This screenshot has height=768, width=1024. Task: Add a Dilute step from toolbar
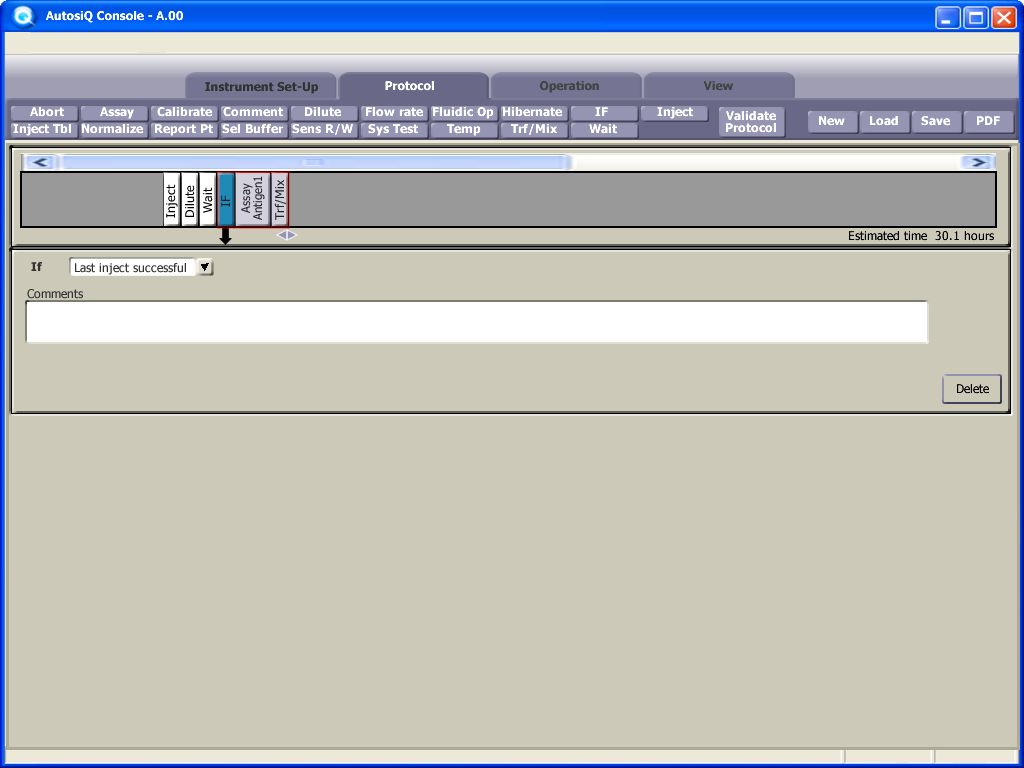(324, 112)
